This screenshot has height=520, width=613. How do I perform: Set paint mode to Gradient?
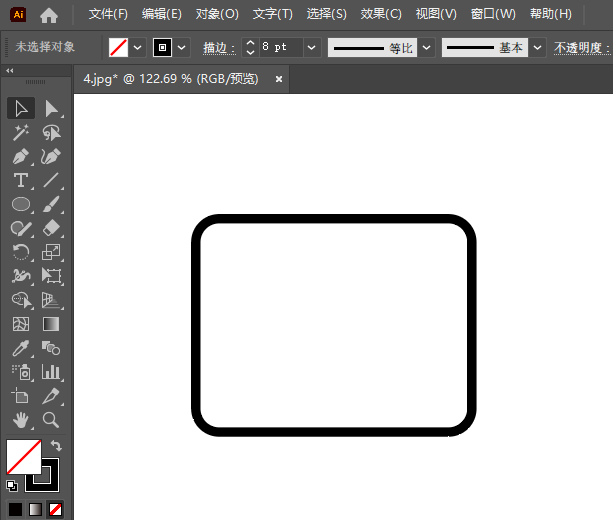click(x=35, y=509)
